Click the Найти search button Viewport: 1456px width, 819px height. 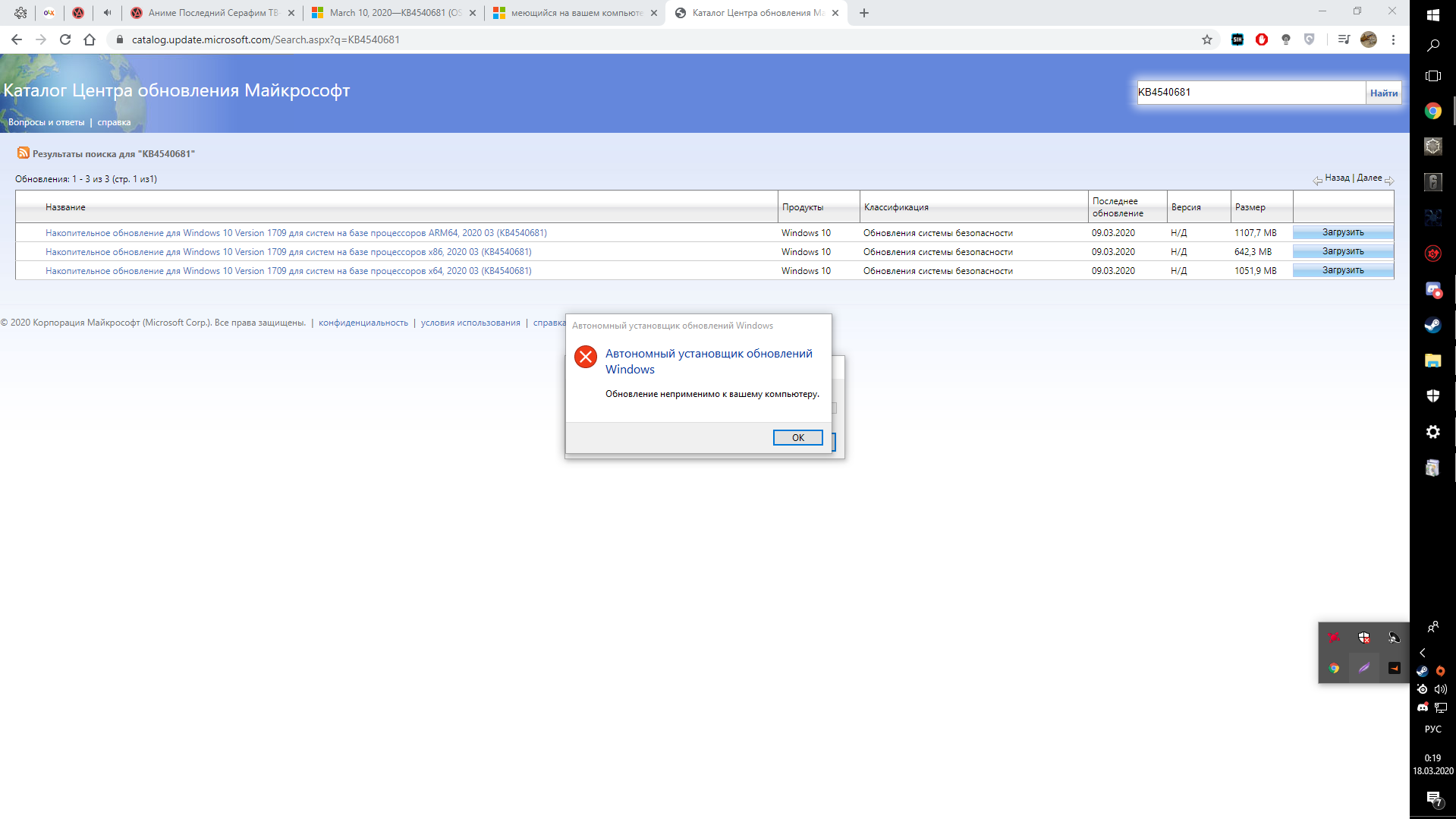(1383, 93)
